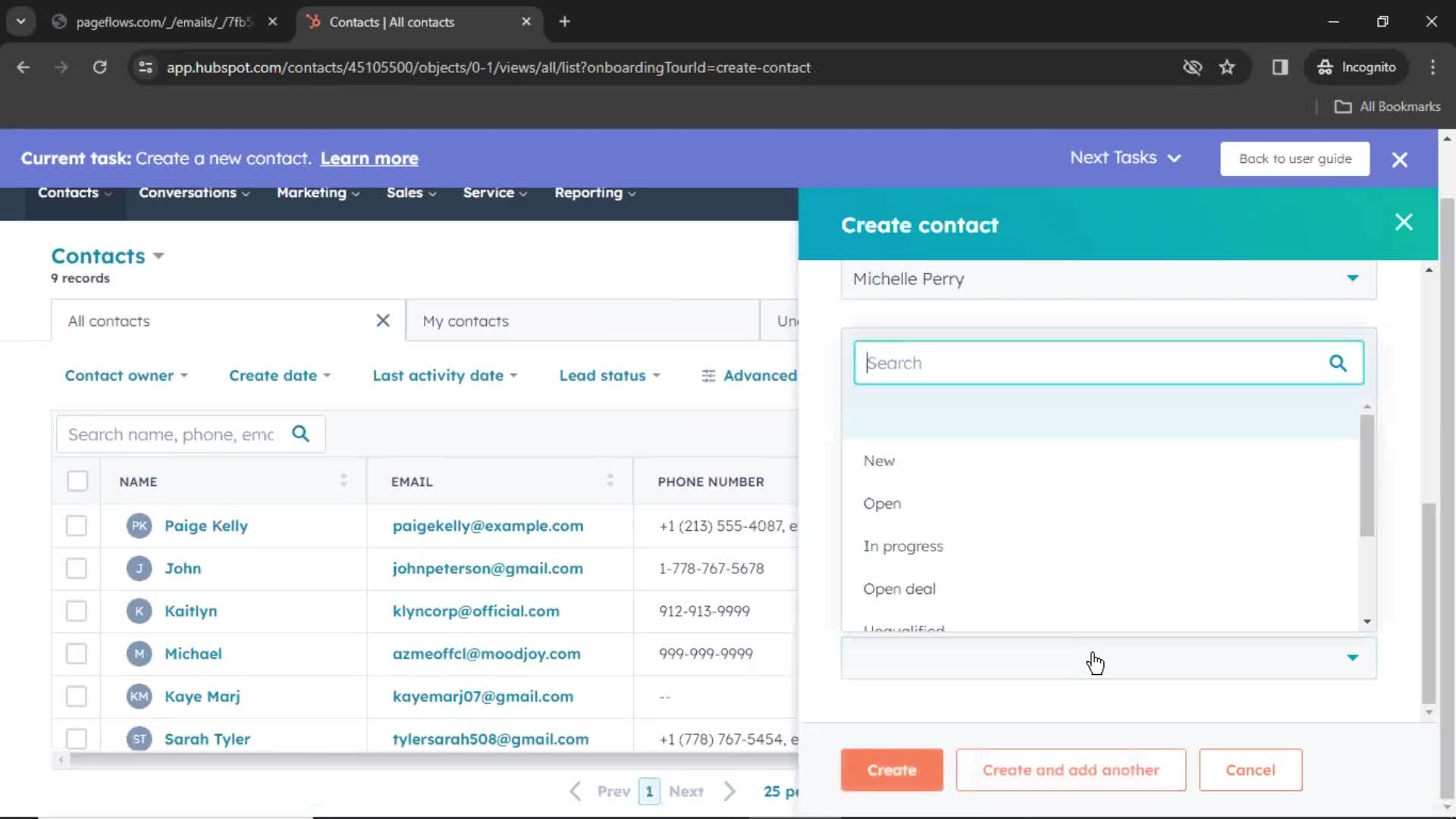Click Kaitlyn's K avatar icon

pyautogui.click(x=139, y=611)
